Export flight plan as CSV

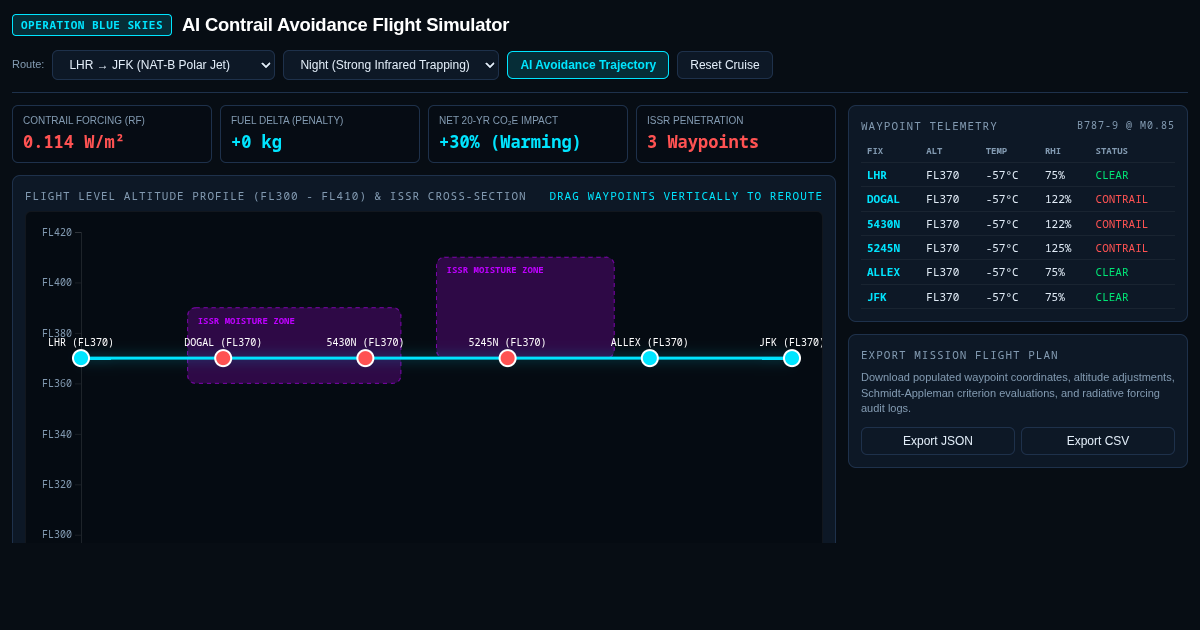[1098, 441]
